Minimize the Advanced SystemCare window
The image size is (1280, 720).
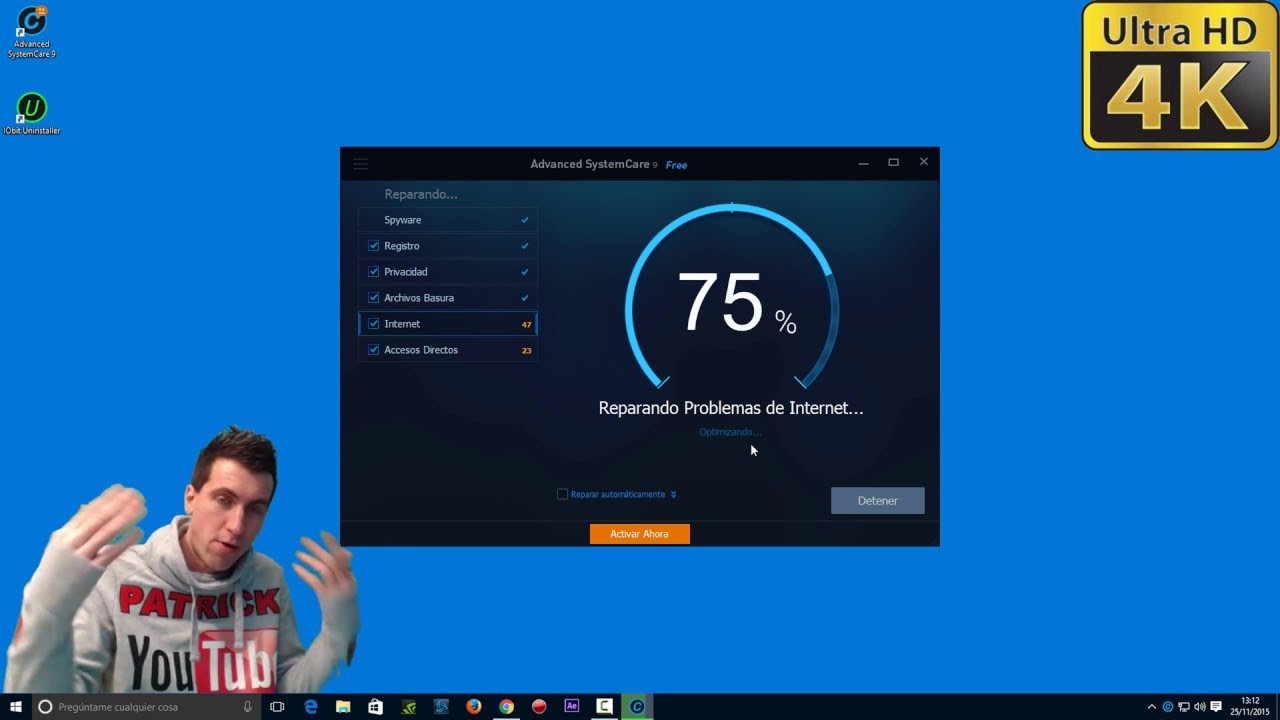pyautogui.click(x=863, y=162)
